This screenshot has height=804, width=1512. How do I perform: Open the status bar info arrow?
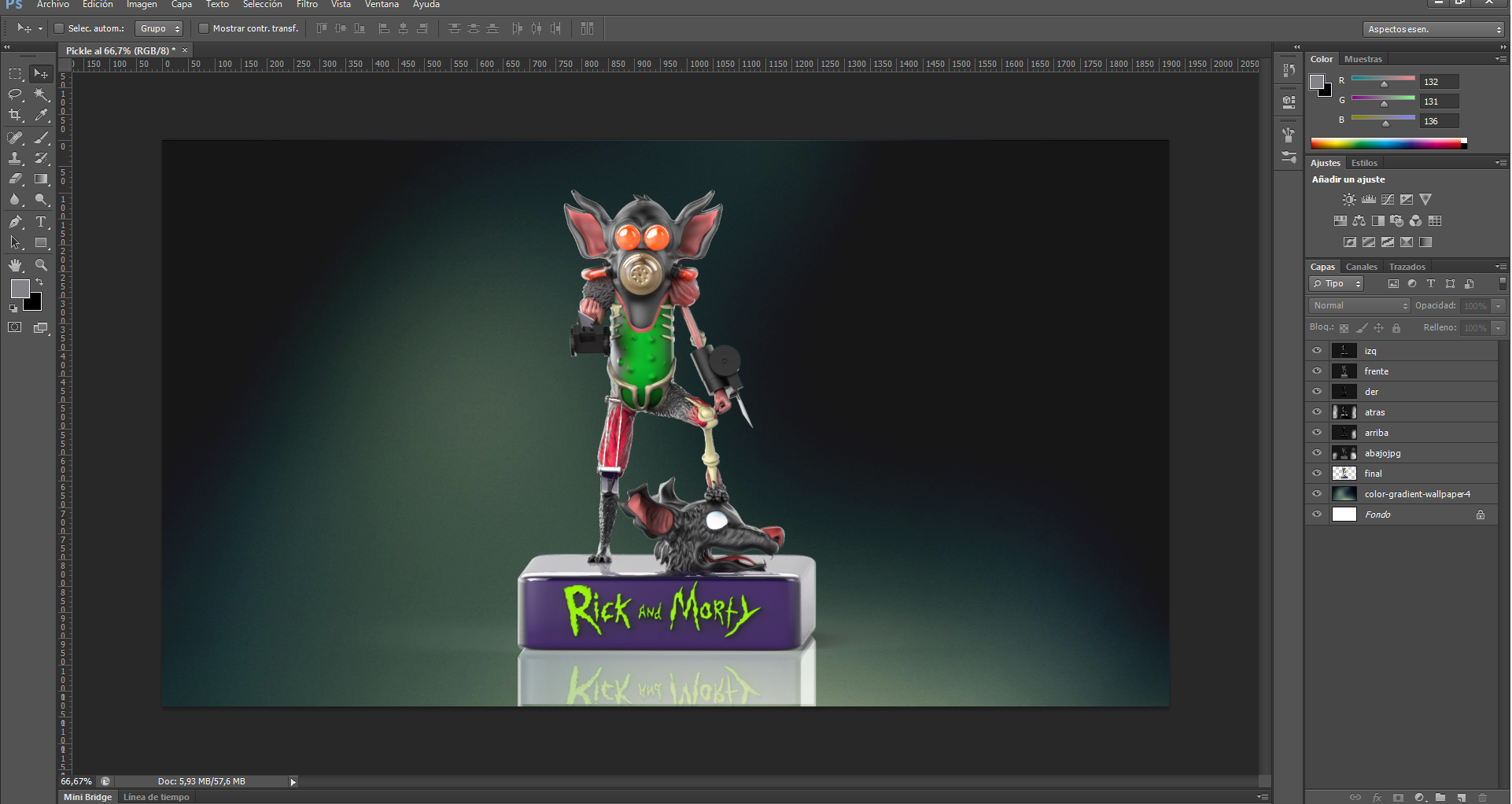click(293, 782)
